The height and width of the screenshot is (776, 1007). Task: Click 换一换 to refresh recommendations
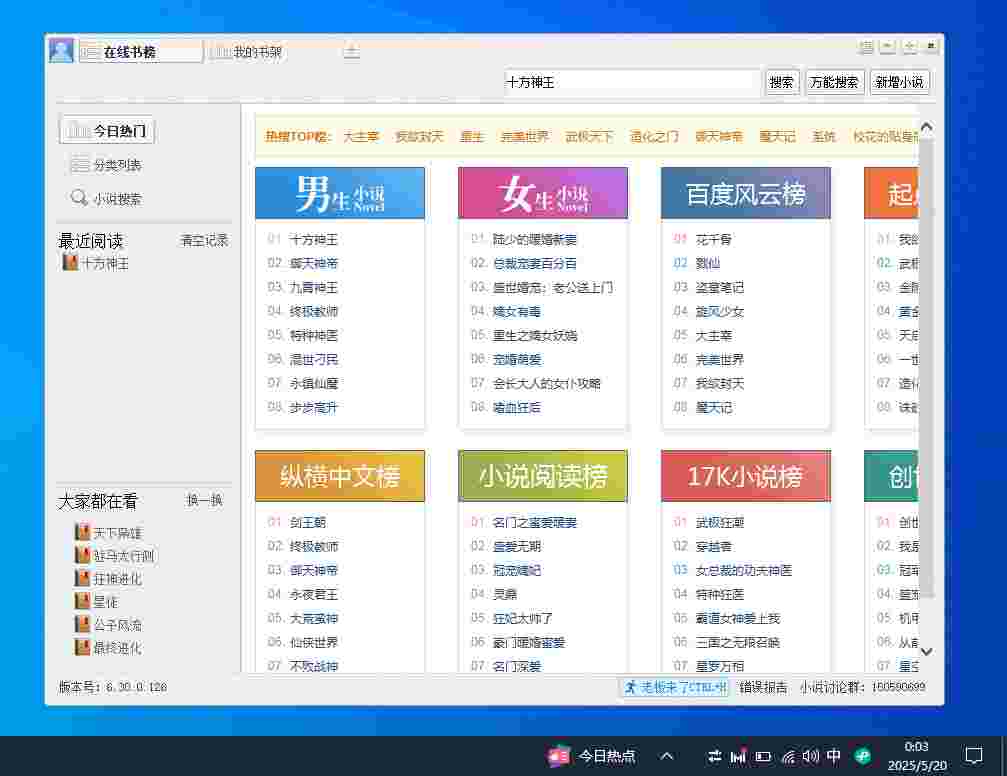204,500
